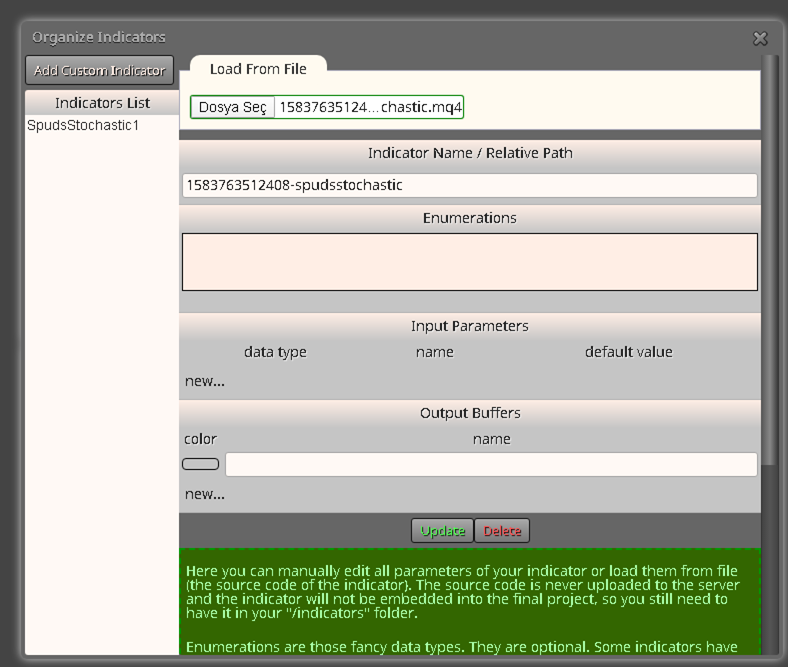Click the dialog's vertical scrollbar thumb

point(769,261)
